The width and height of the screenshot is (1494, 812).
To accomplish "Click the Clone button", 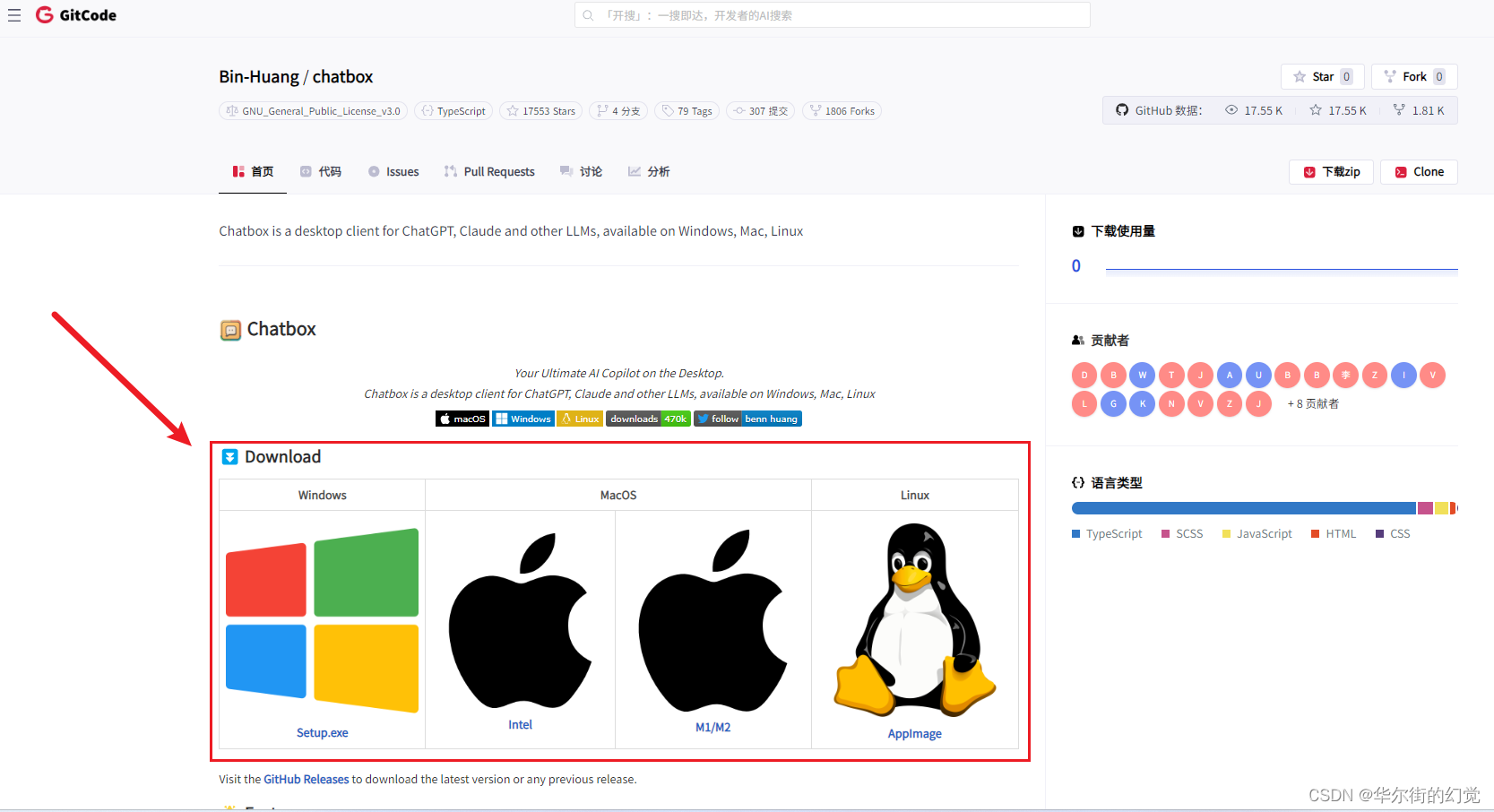I will 1420,172.
